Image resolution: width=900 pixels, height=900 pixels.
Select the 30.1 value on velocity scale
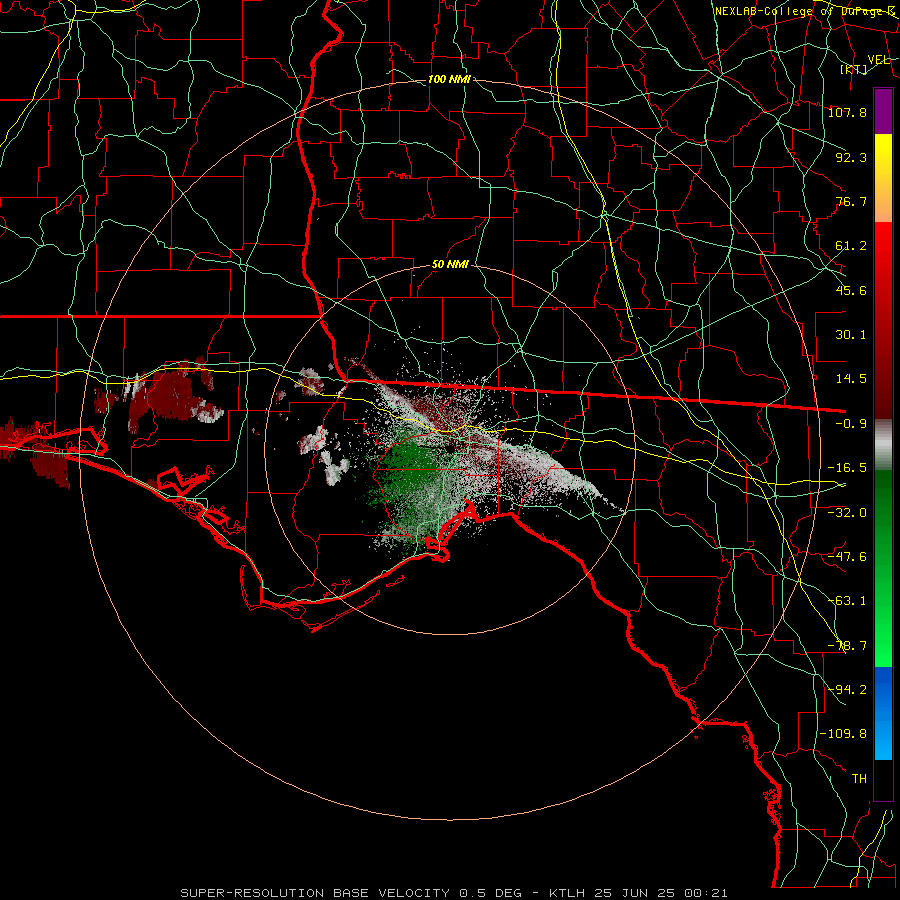pyautogui.click(x=851, y=335)
